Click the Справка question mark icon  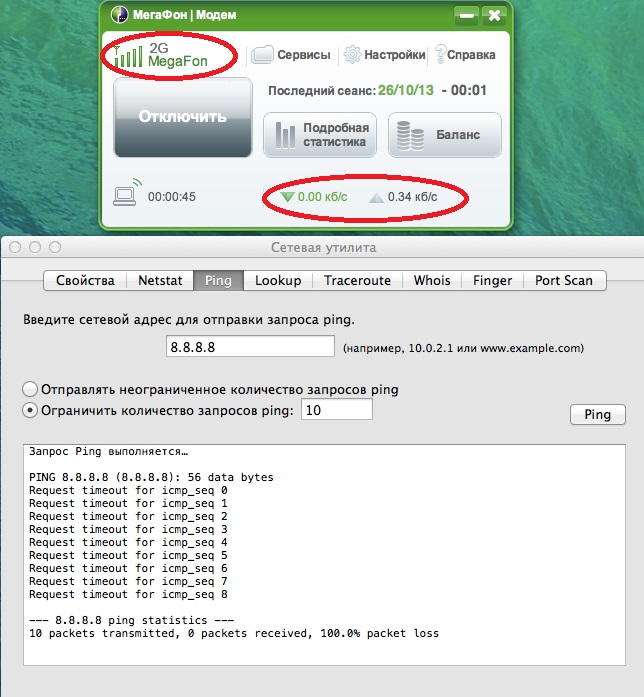click(440, 54)
